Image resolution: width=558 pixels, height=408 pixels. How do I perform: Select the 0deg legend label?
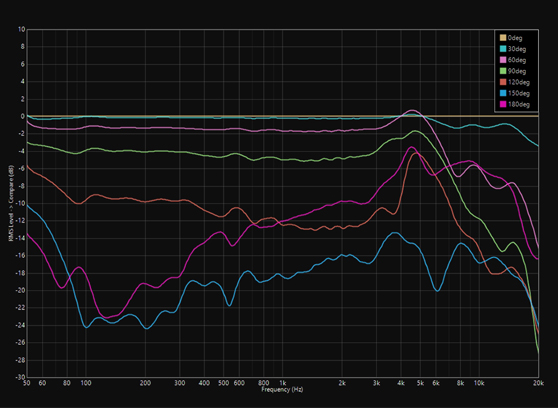point(515,38)
